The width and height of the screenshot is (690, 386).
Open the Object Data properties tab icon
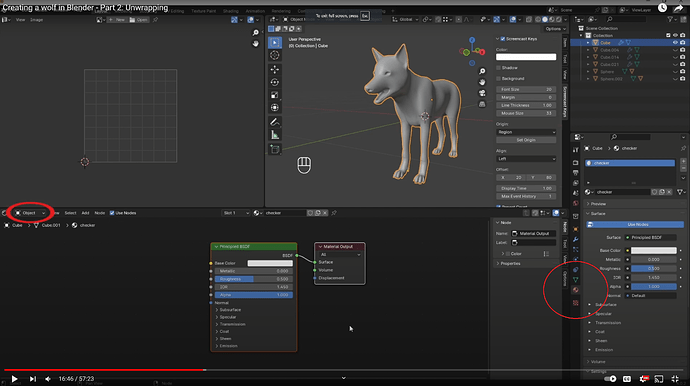pos(576,279)
